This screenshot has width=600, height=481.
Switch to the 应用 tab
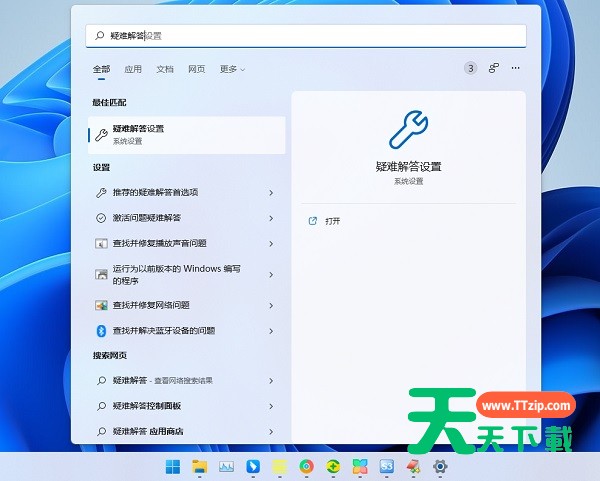tap(133, 69)
